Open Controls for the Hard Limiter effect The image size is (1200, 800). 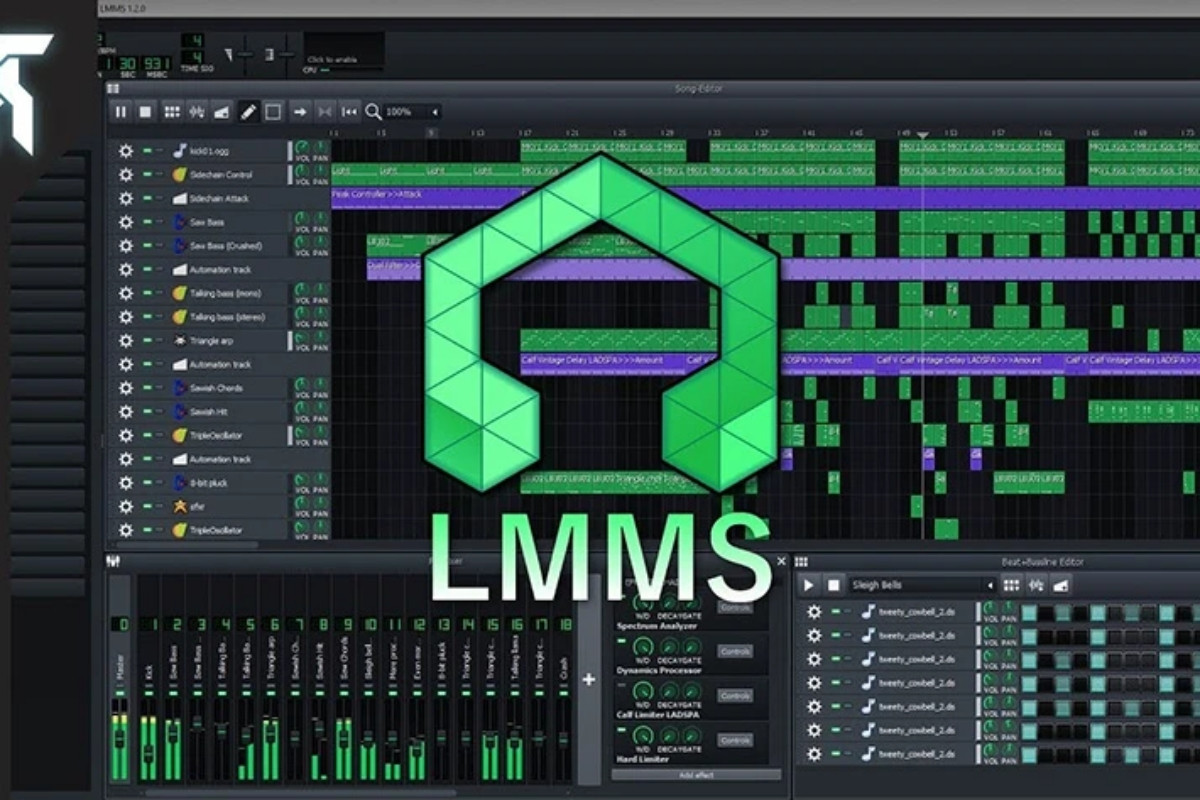pyautogui.click(x=735, y=740)
